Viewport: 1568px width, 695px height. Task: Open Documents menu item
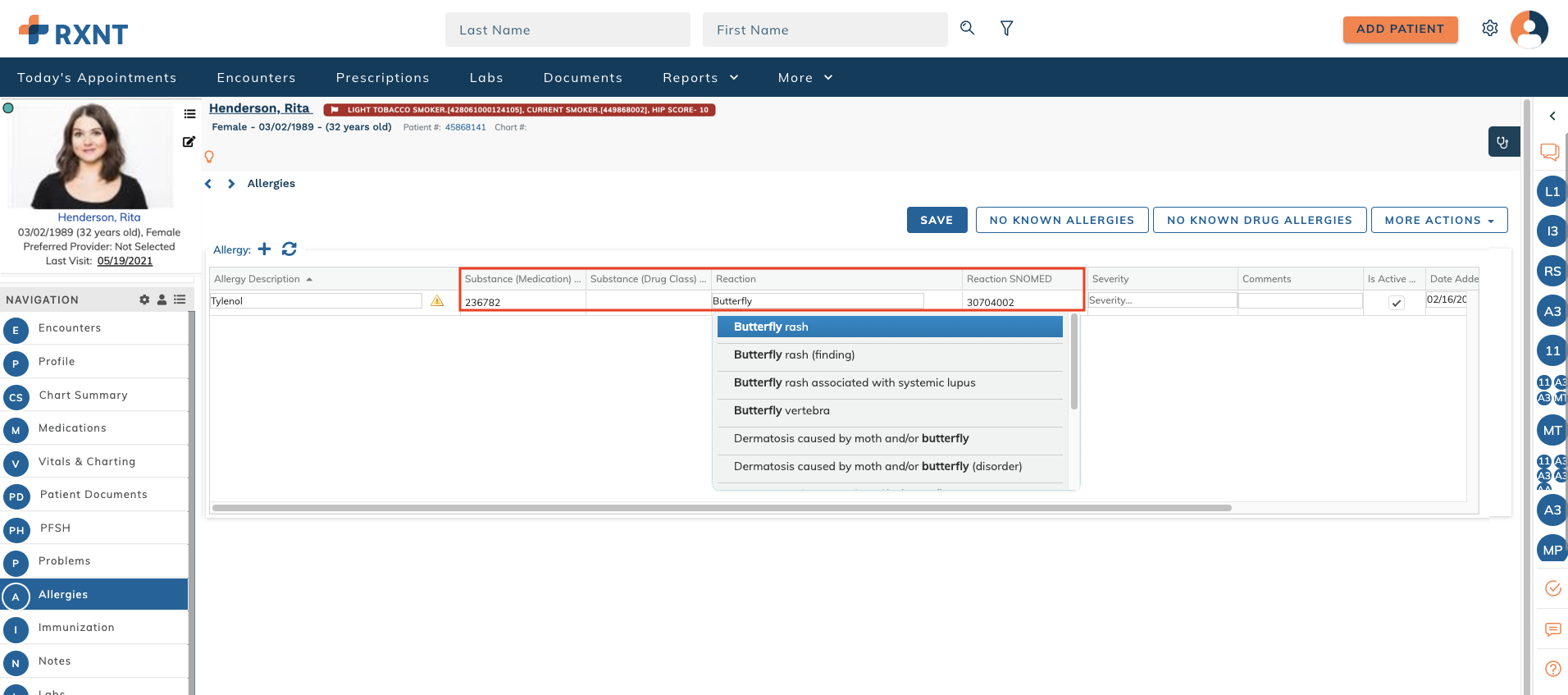(x=583, y=78)
